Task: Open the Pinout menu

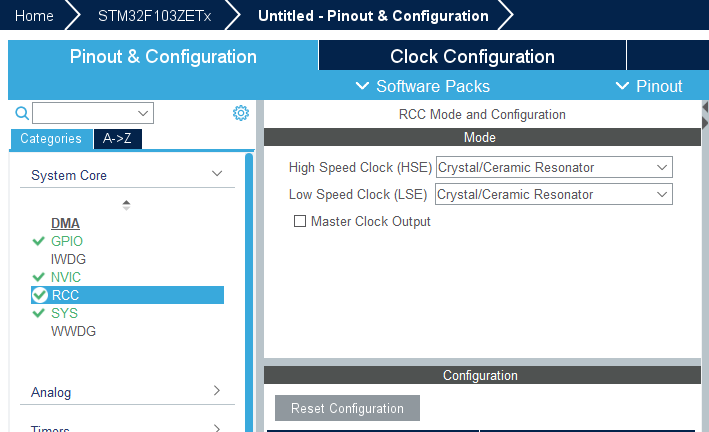Action: point(649,86)
